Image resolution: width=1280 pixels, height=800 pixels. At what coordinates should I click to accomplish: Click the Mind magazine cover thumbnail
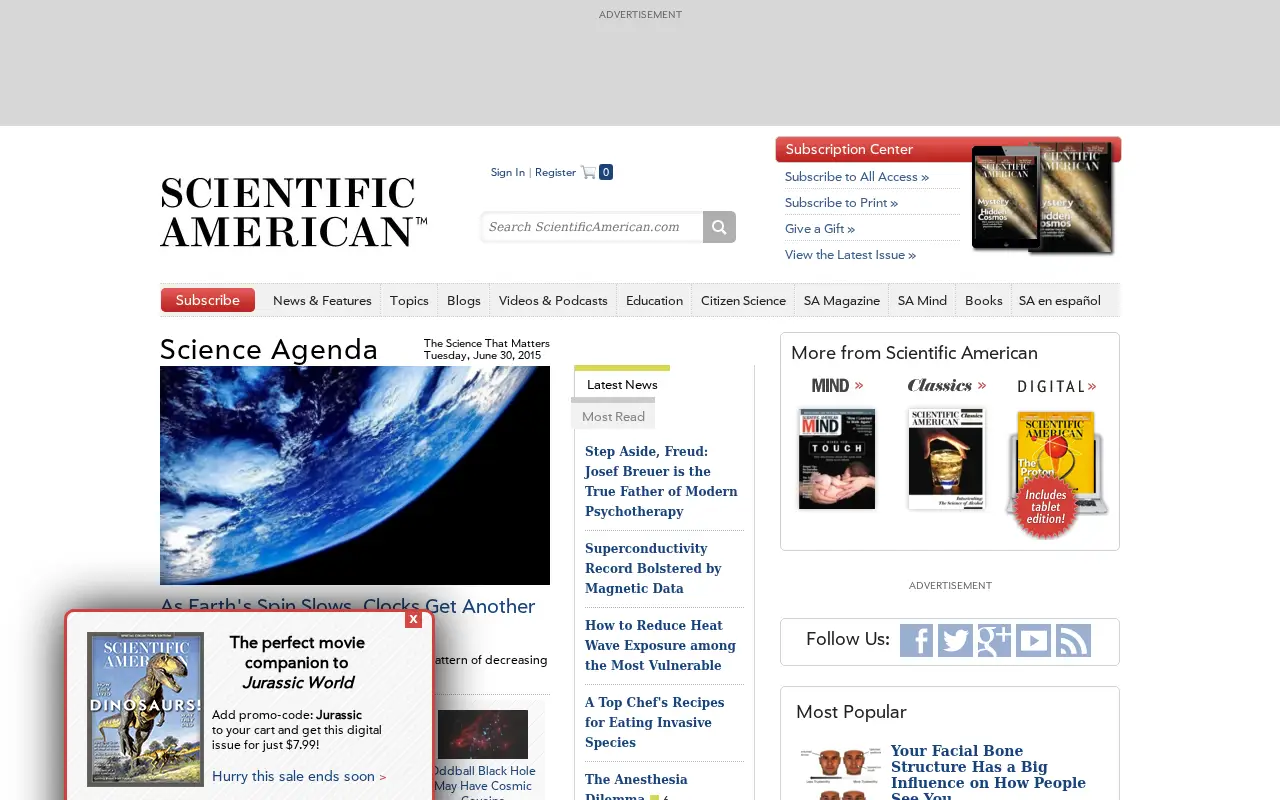[x=837, y=459]
